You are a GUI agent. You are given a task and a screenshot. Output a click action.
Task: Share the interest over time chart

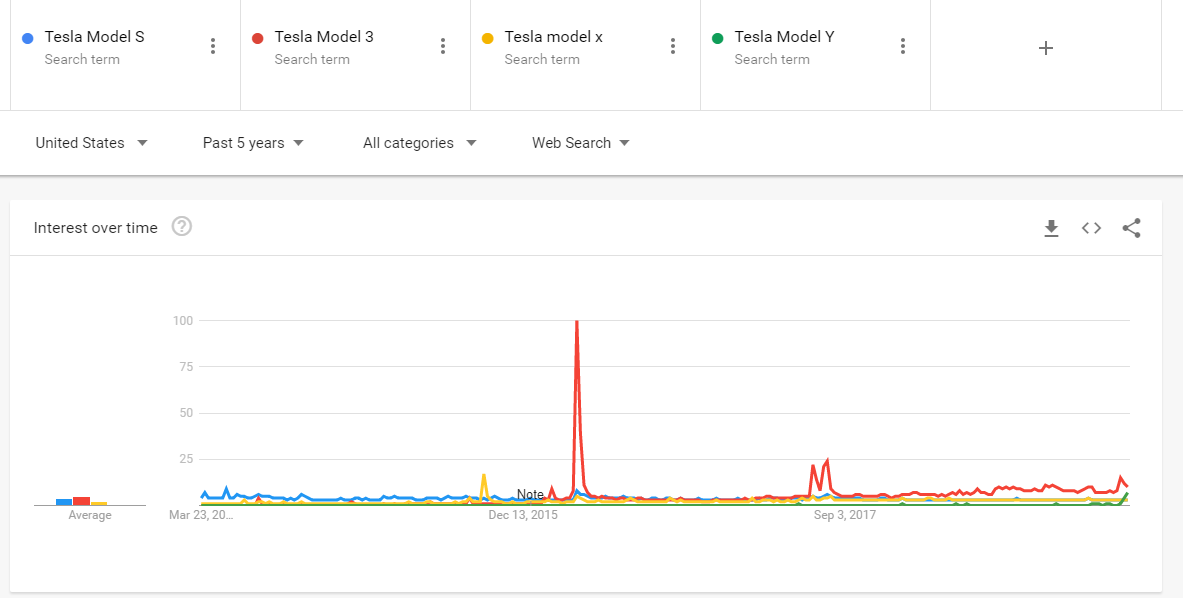coord(1131,228)
